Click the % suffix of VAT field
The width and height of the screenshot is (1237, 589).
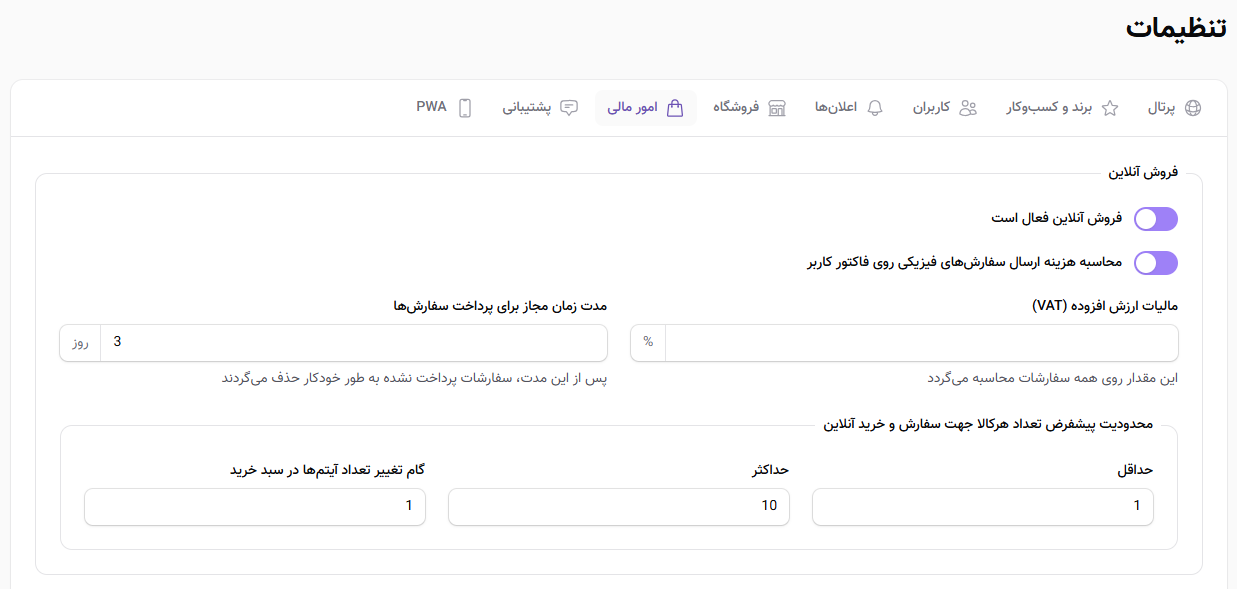(648, 342)
